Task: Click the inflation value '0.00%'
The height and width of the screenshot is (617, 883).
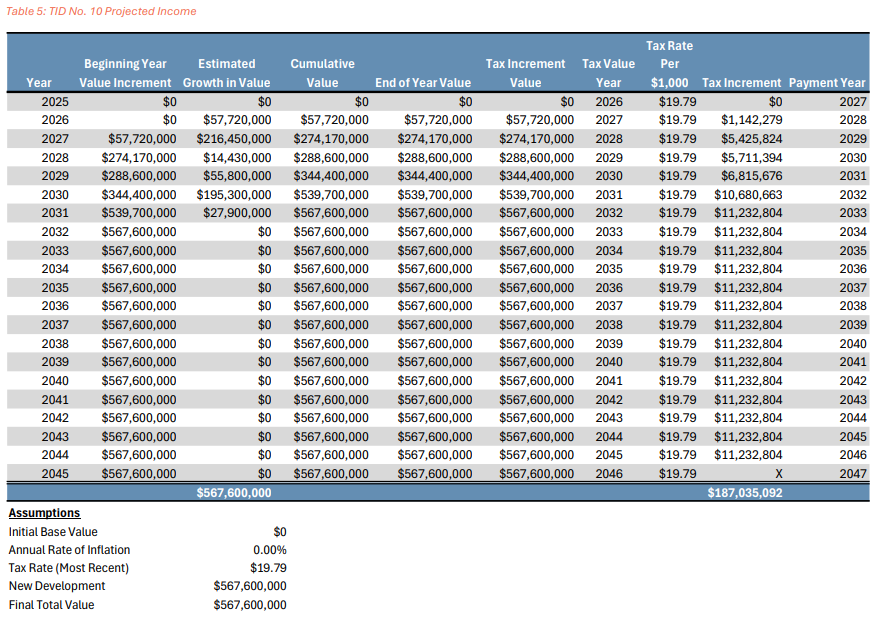Action: pyautogui.click(x=270, y=550)
